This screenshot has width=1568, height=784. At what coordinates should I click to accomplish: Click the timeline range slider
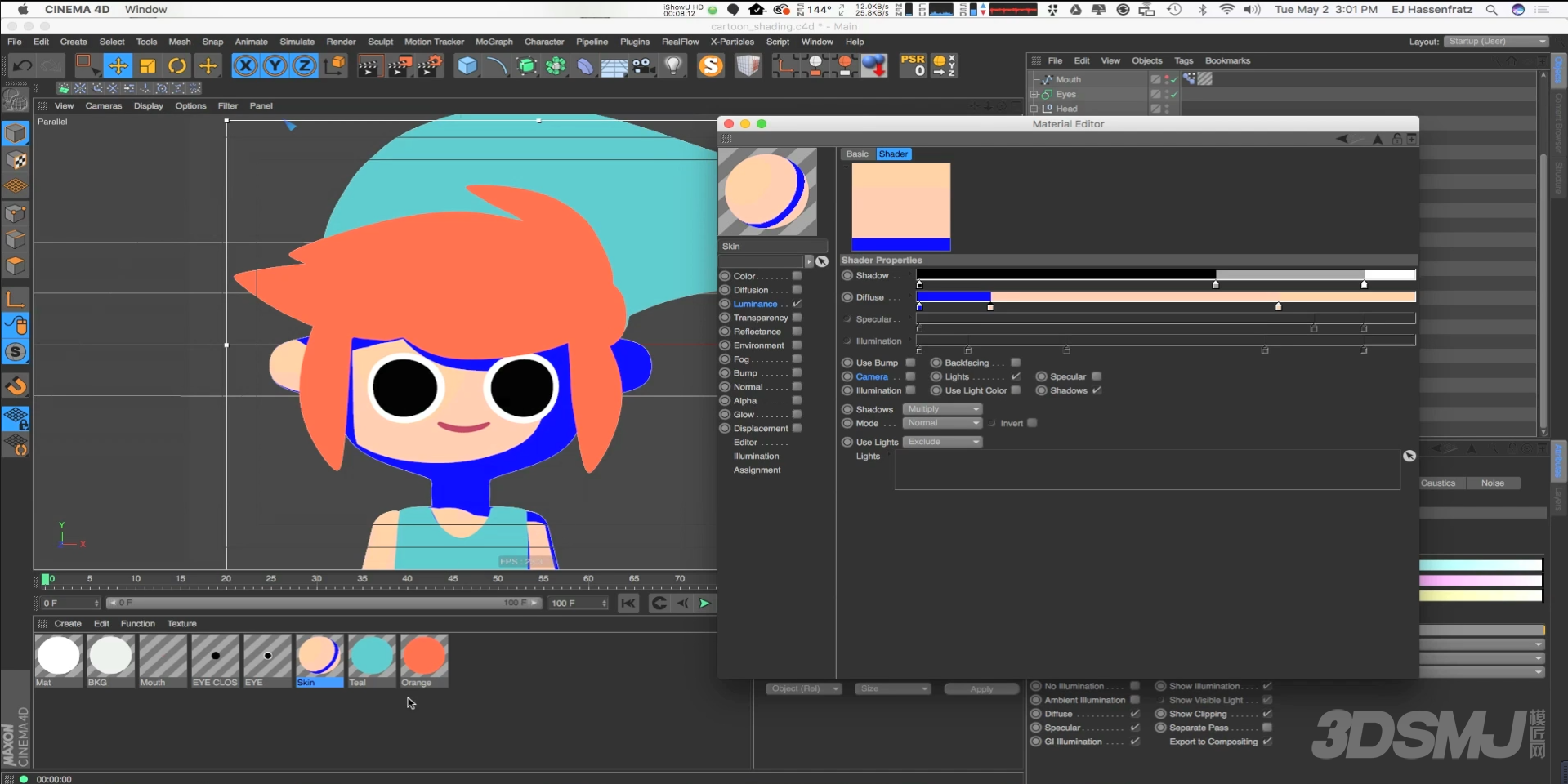[x=324, y=604]
